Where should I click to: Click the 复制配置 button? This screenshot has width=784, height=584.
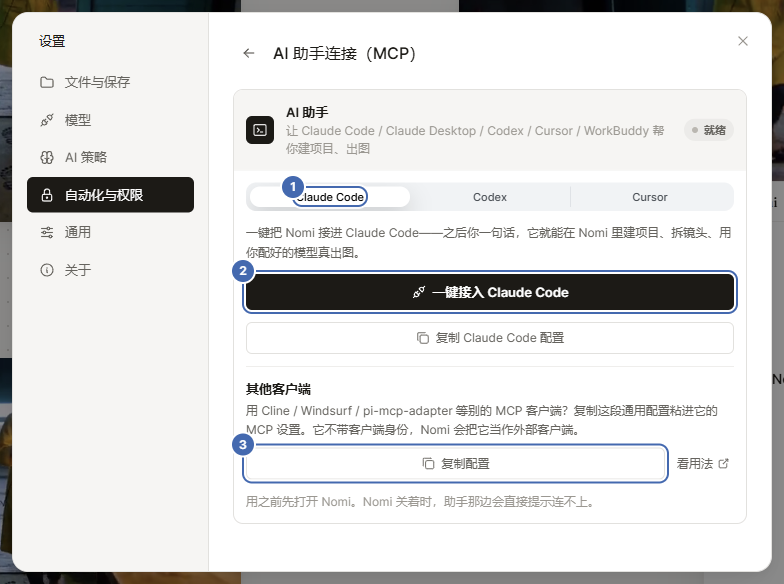click(x=456, y=464)
